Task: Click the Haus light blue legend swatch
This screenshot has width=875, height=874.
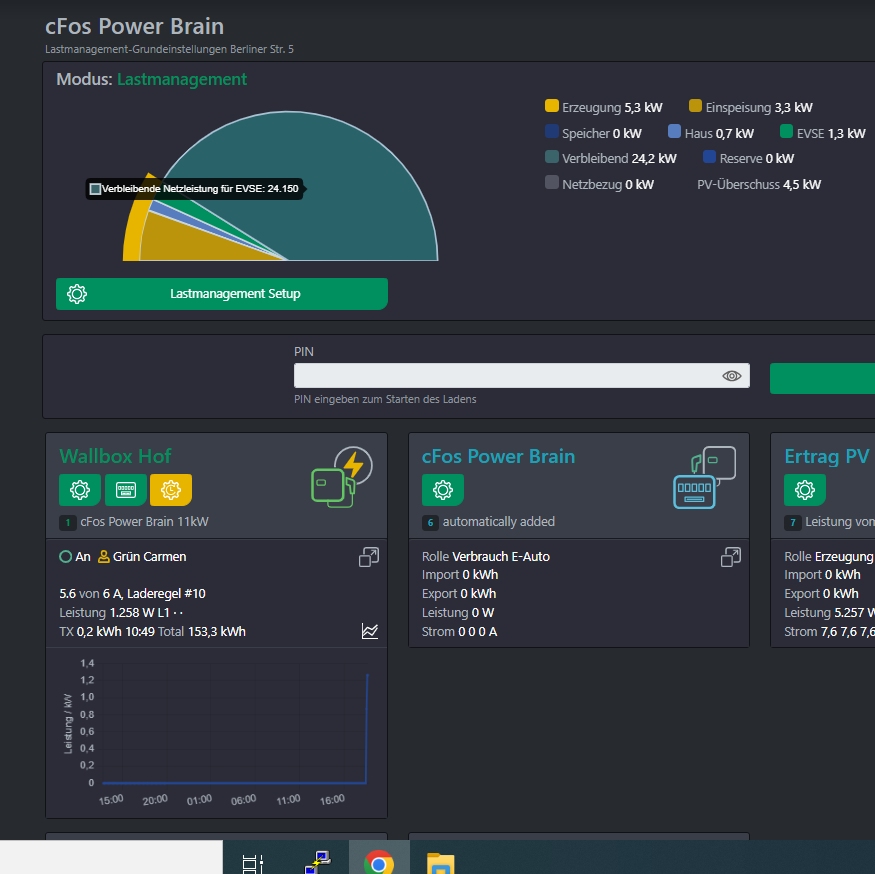Action: pyautogui.click(x=675, y=132)
